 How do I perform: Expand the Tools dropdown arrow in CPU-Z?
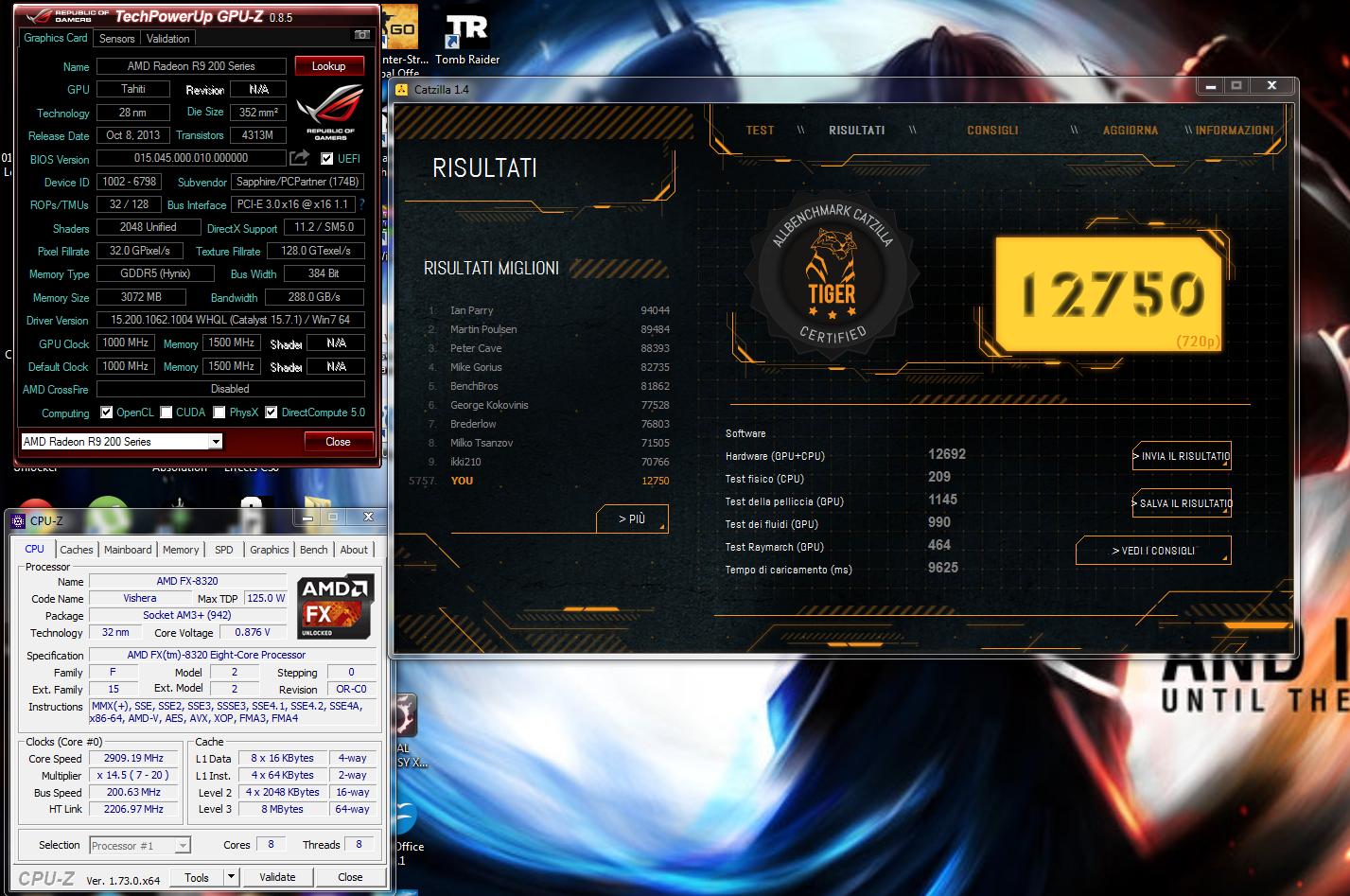pos(230,877)
